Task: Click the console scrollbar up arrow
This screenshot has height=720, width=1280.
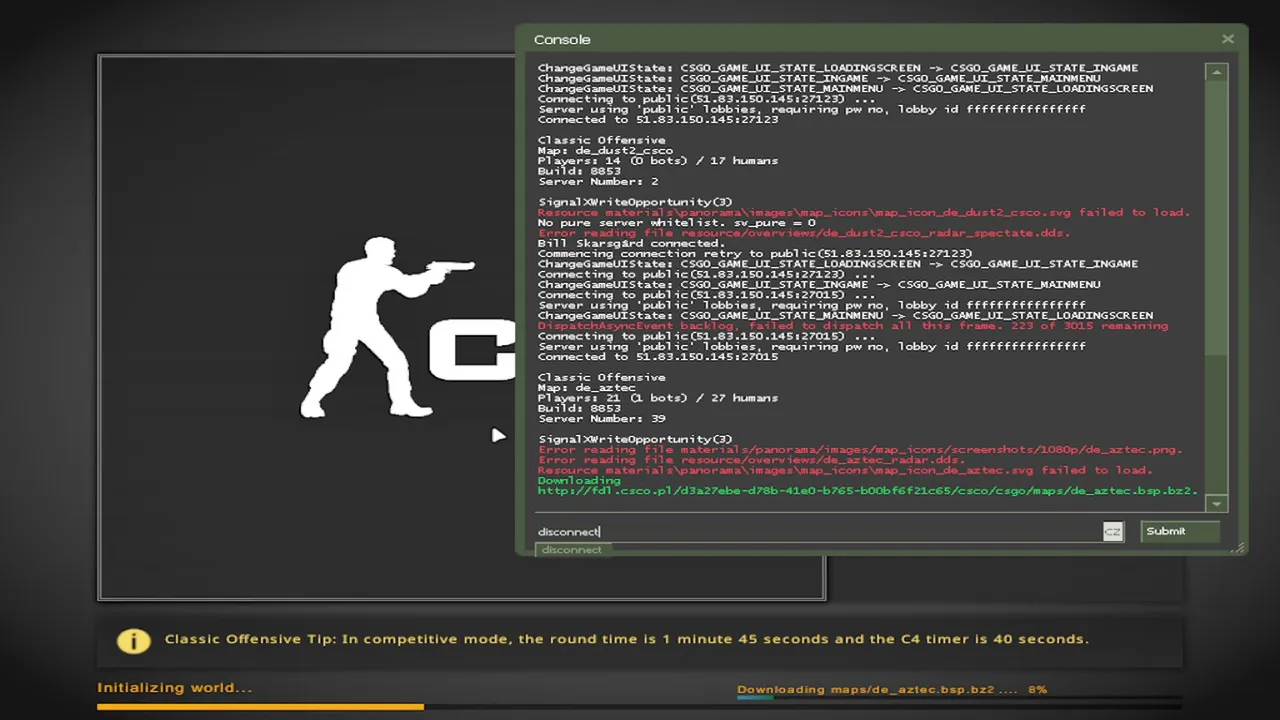Action: pyautogui.click(x=1216, y=72)
